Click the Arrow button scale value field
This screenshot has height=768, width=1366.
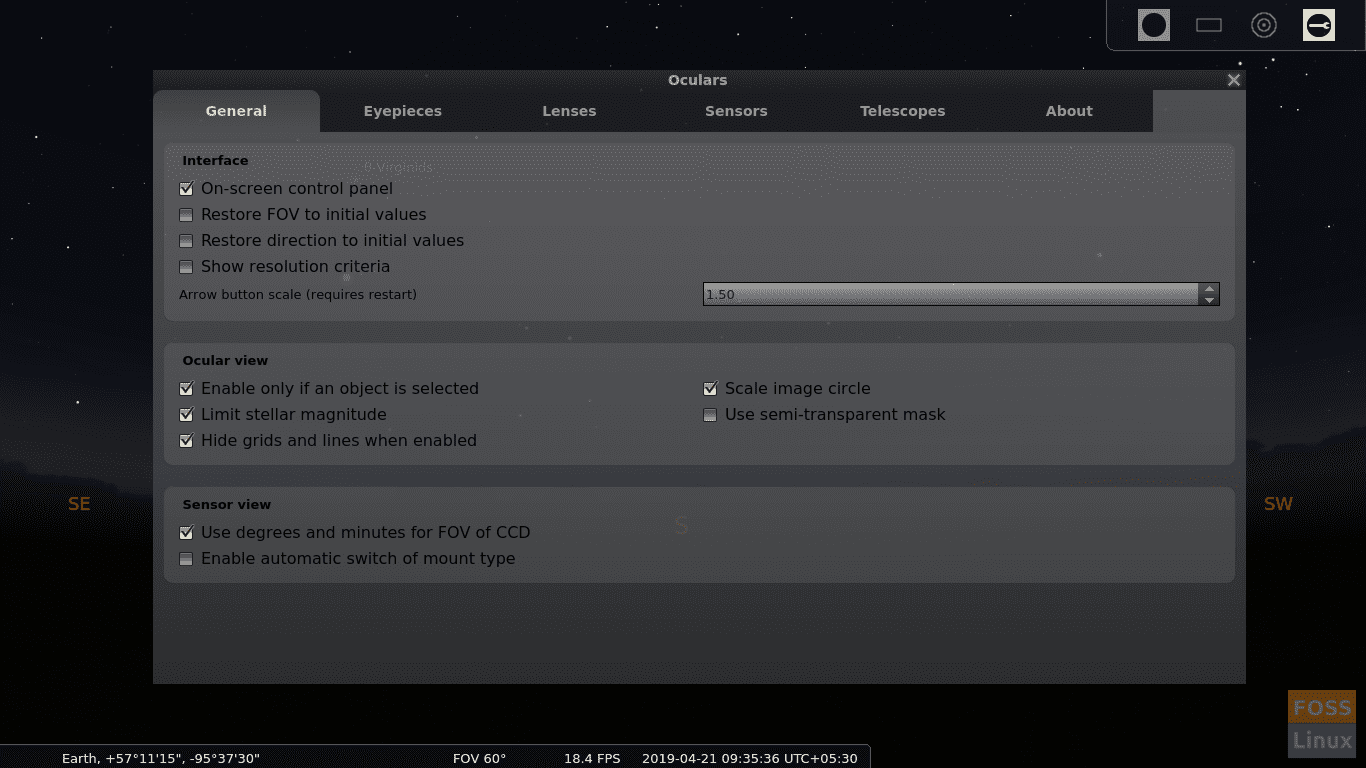click(x=951, y=294)
